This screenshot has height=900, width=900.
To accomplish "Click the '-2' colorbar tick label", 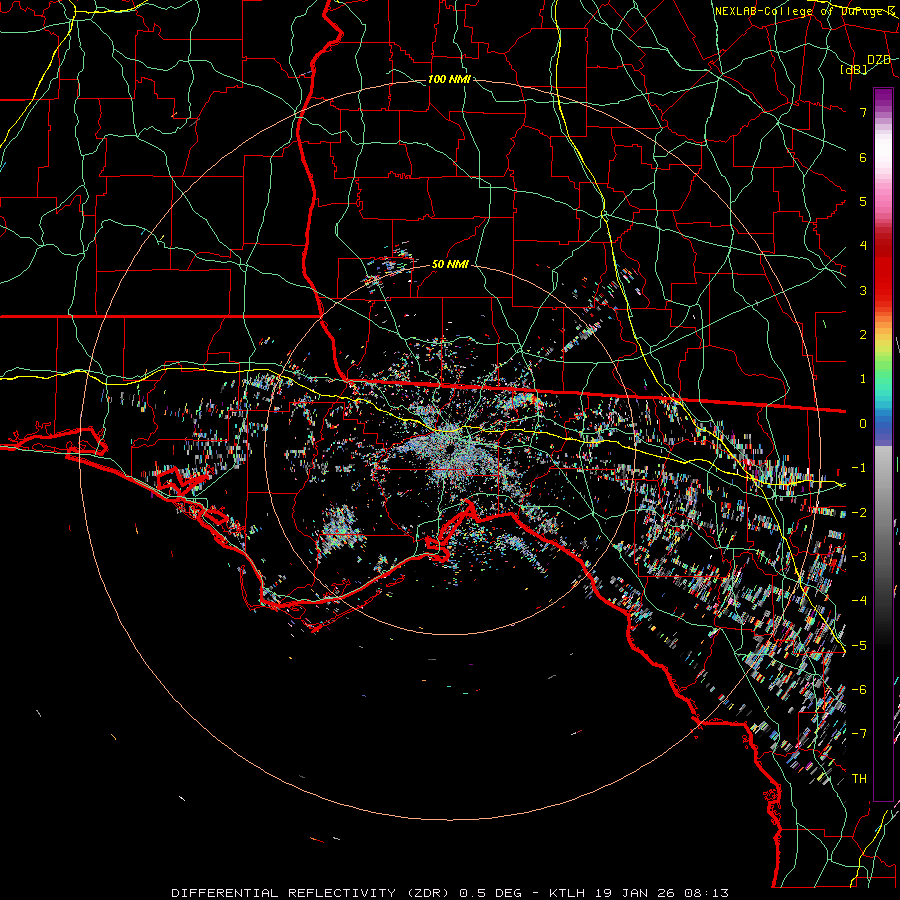I will click(859, 513).
